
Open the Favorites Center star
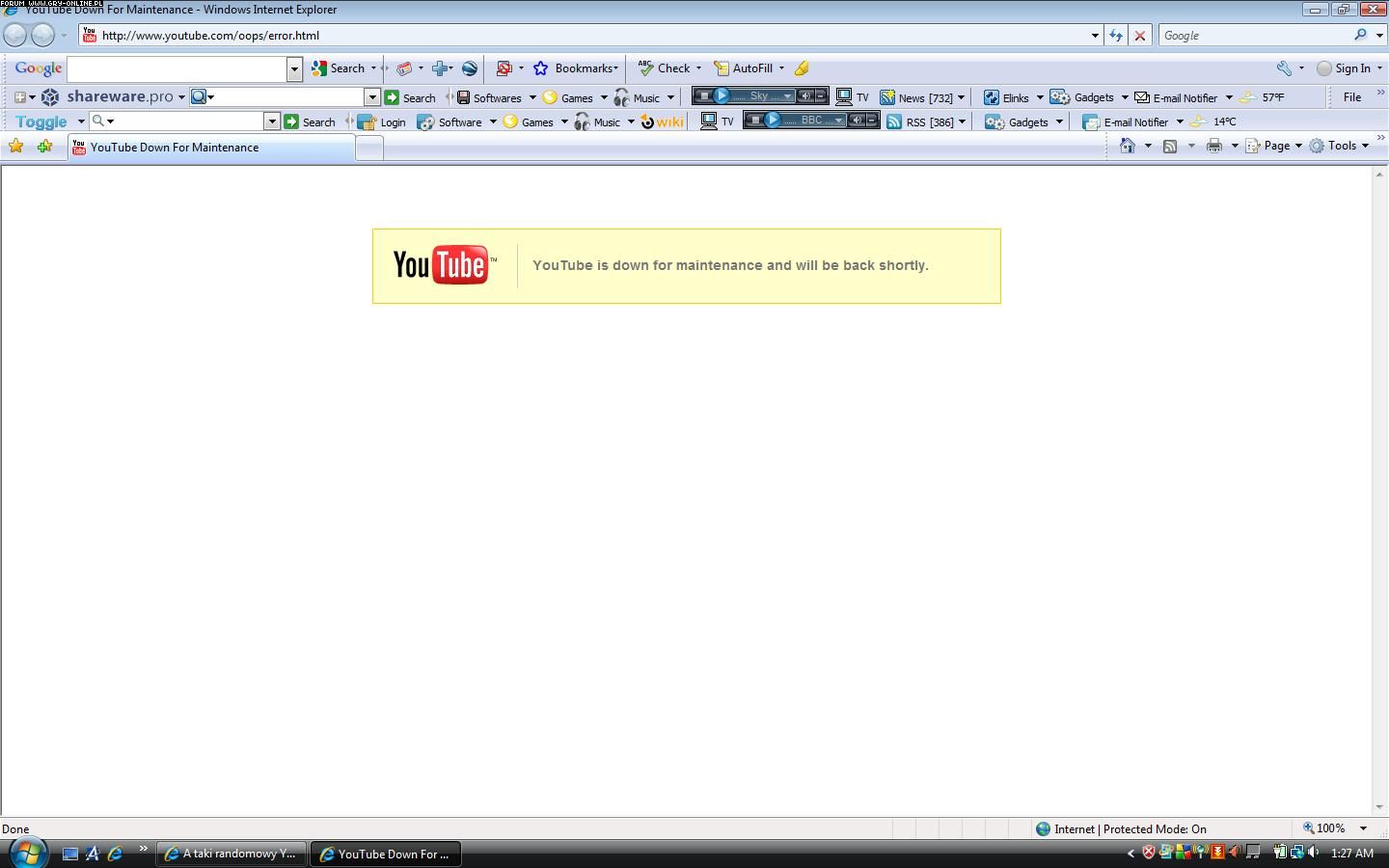tap(15, 147)
